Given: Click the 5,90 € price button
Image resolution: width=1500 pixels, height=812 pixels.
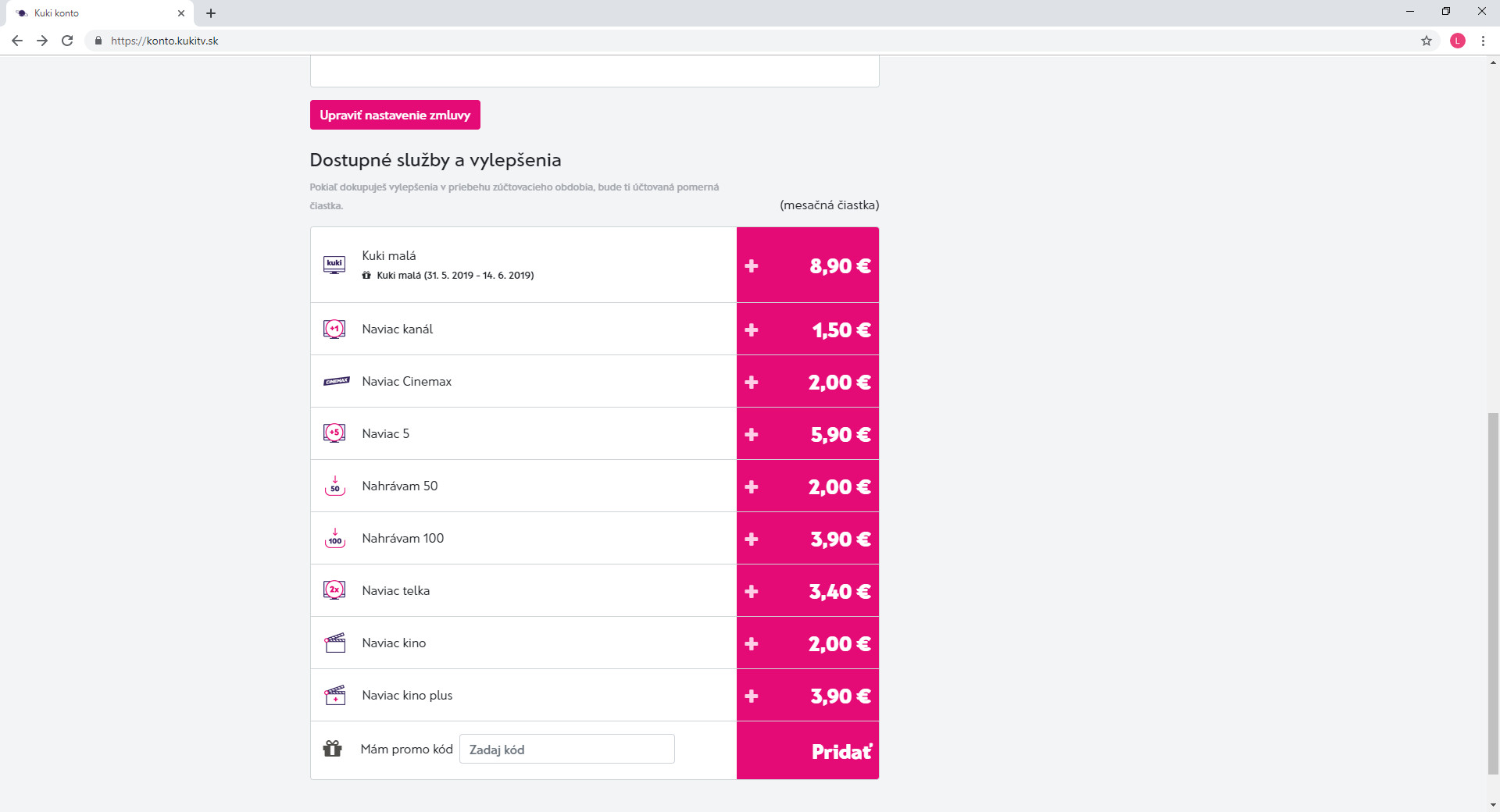Looking at the screenshot, I should 808,434.
